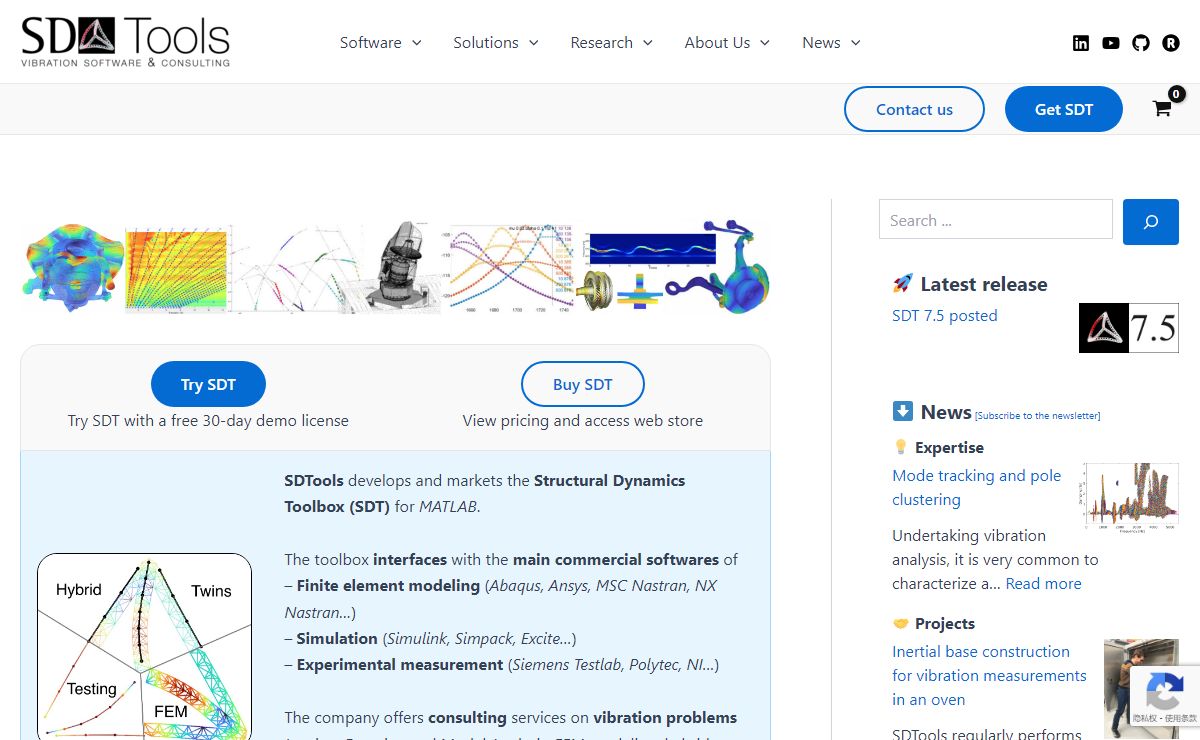Open the SDTools YouTube channel icon
Image resolution: width=1200 pixels, height=740 pixels.
point(1111,43)
